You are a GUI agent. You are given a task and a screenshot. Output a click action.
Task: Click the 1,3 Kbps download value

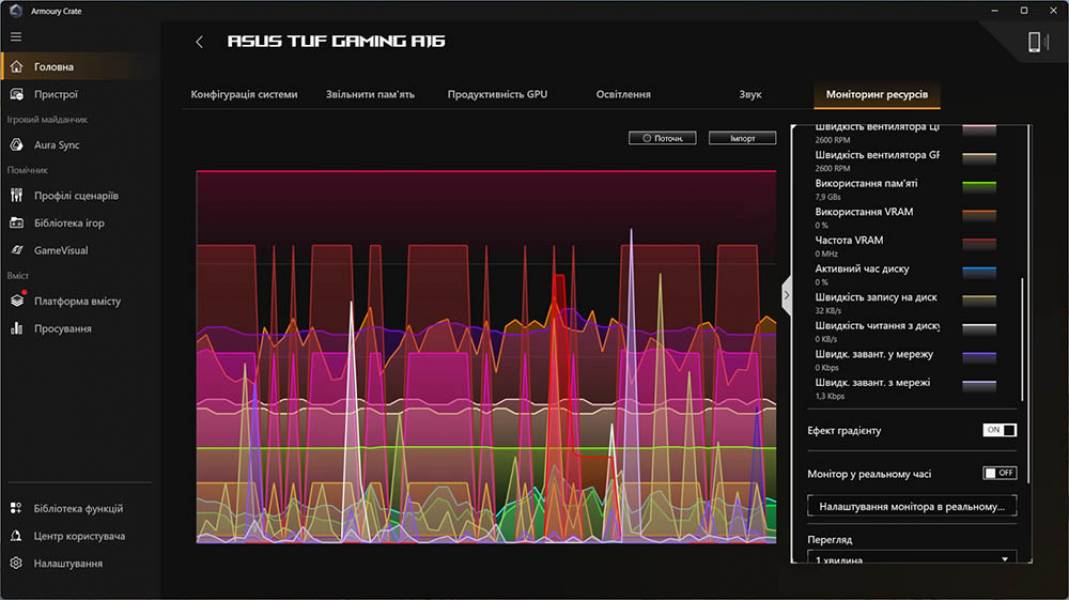[x=830, y=396]
